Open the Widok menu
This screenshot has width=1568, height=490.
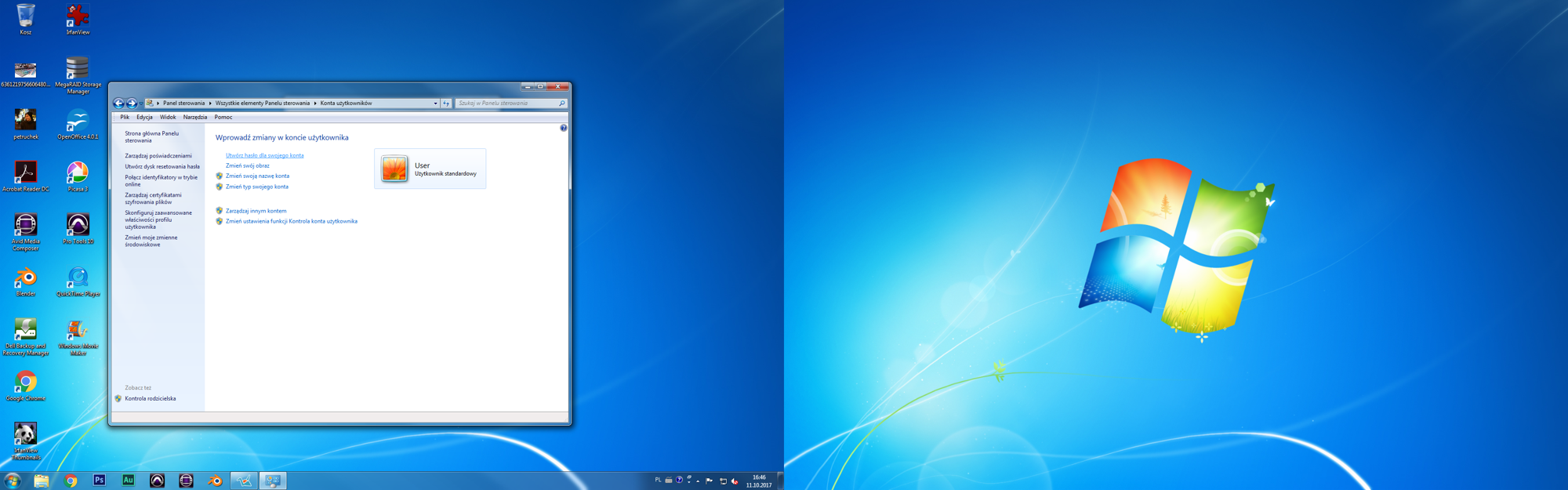tap(168, 118)
